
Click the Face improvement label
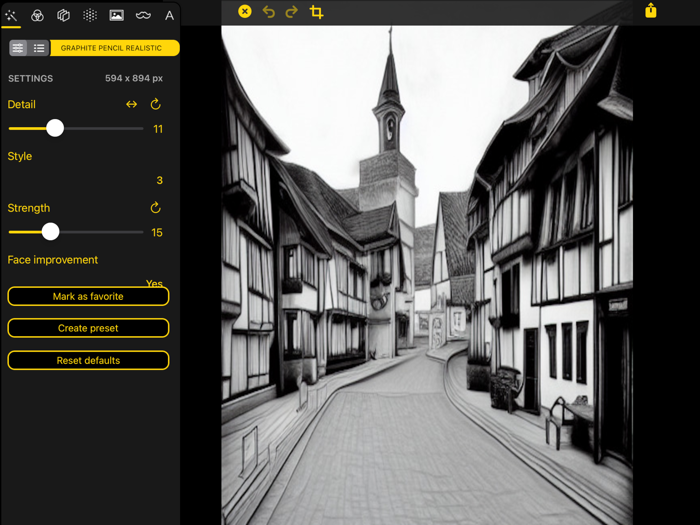[53, 260]
